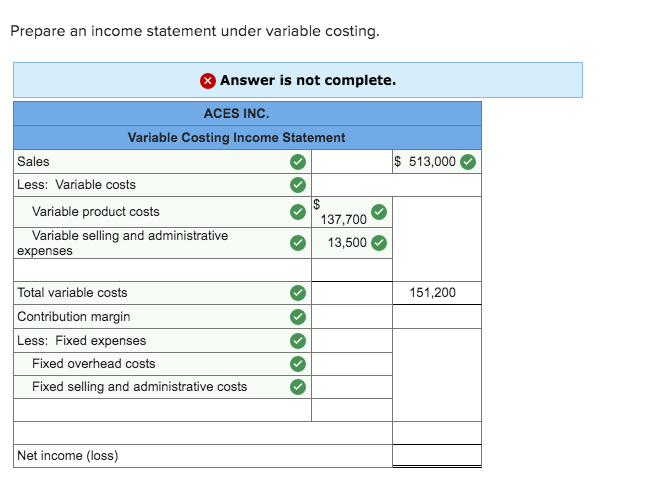Click the checkmark beside Variable selling and administrative expenses

298,243
